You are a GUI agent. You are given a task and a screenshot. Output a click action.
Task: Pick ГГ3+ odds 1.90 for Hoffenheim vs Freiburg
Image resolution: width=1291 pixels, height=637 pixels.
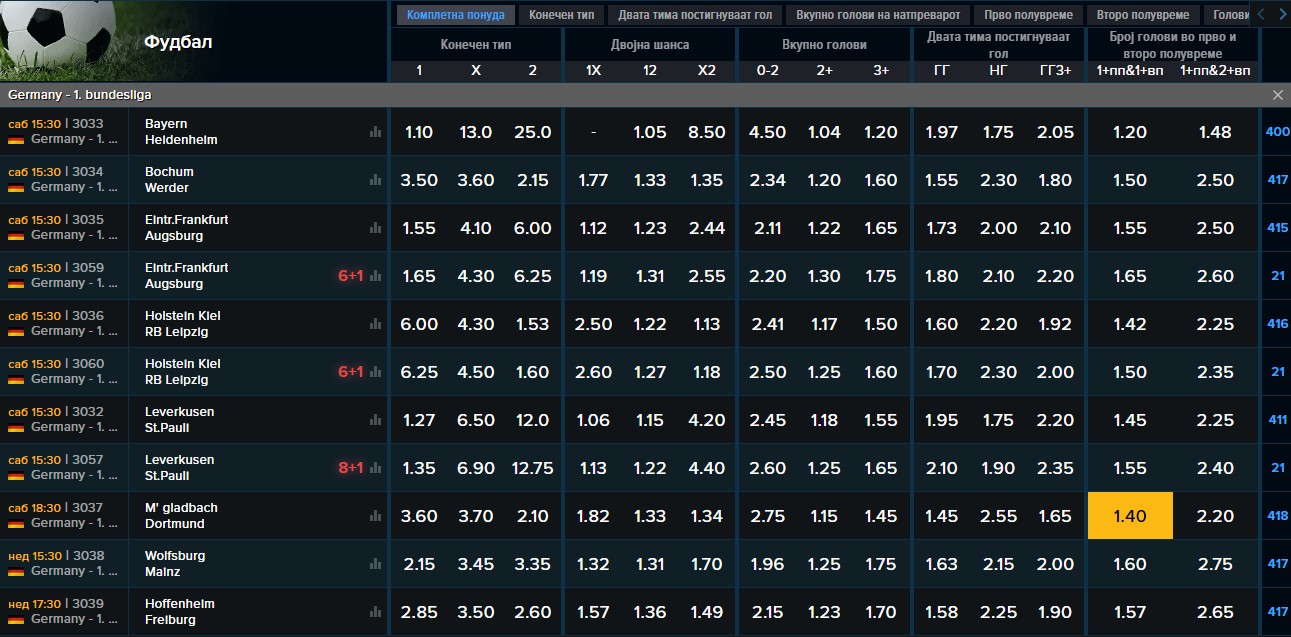(1055, 612)
